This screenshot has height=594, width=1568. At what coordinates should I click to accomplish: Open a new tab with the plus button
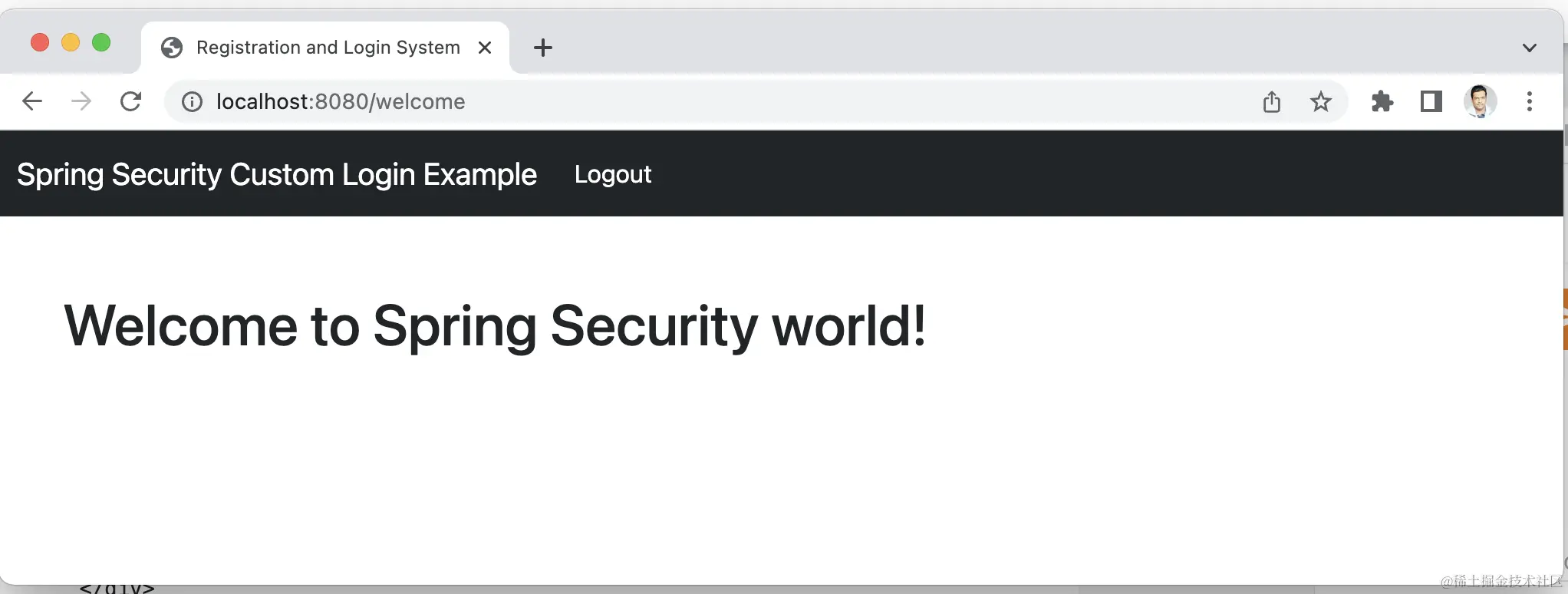543,47
